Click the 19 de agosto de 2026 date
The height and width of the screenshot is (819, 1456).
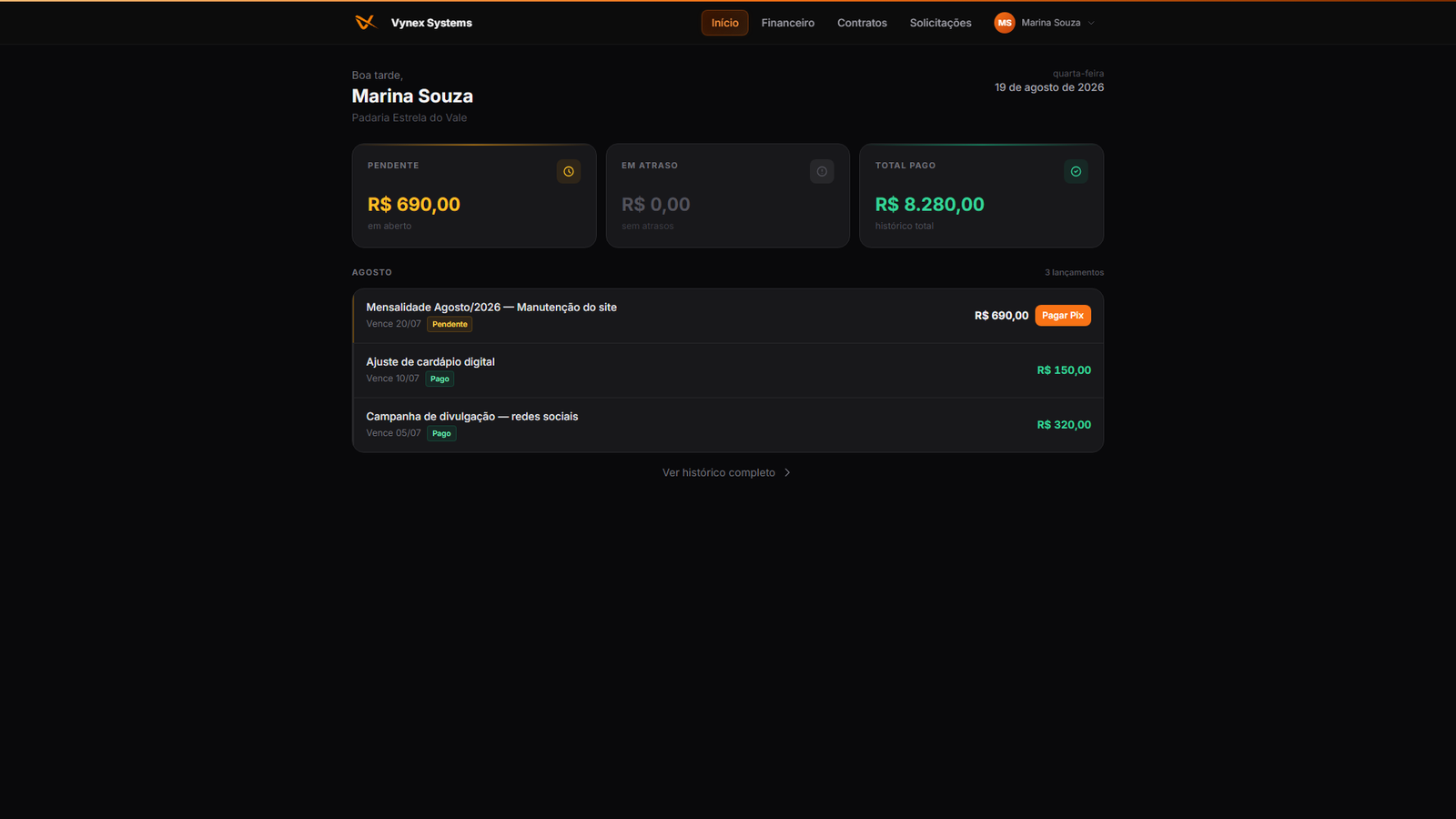pyautogui.click(x=1049, y=87)
